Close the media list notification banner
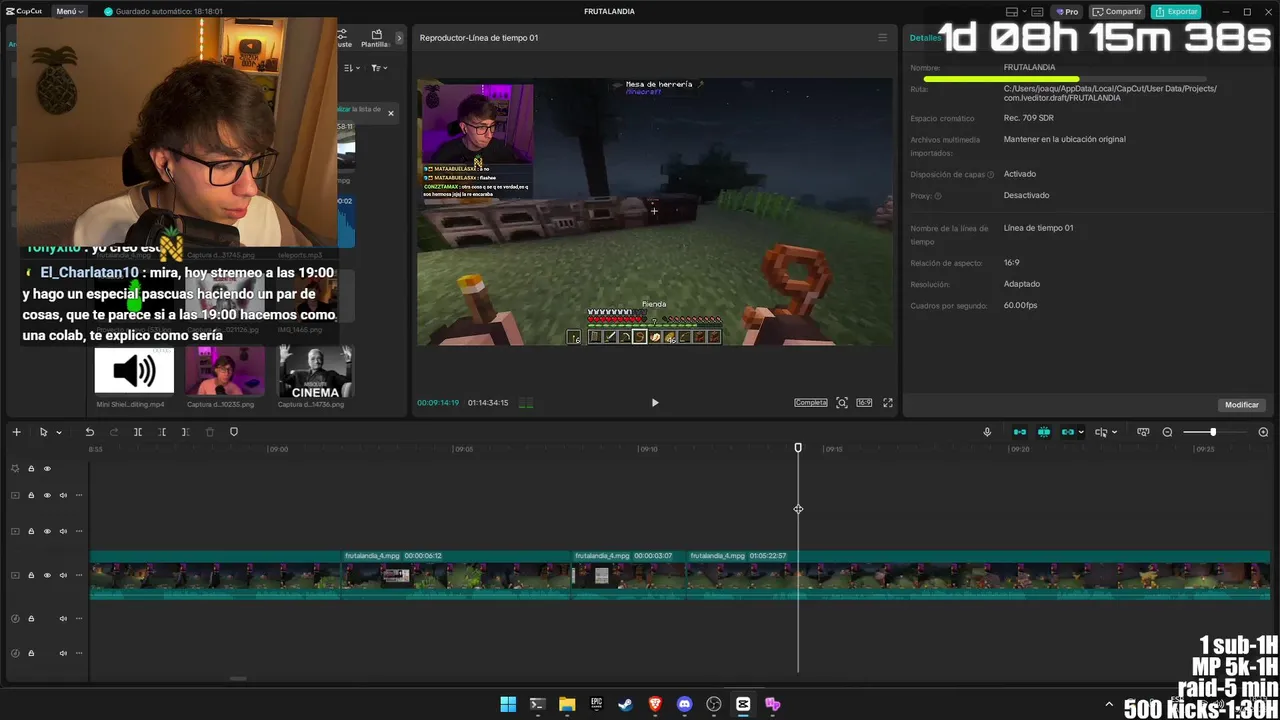This screenshot has width=1280, height=720. [x=391, y=113]
